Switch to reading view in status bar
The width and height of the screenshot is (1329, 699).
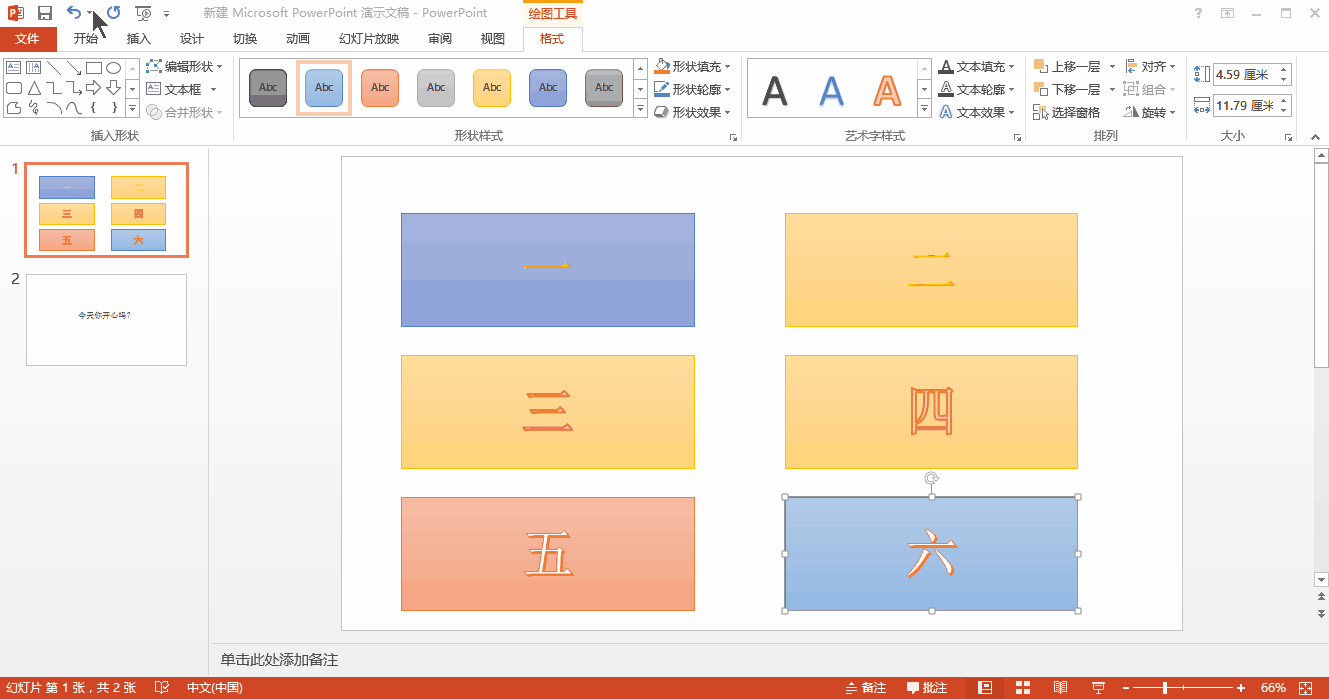1060,688
